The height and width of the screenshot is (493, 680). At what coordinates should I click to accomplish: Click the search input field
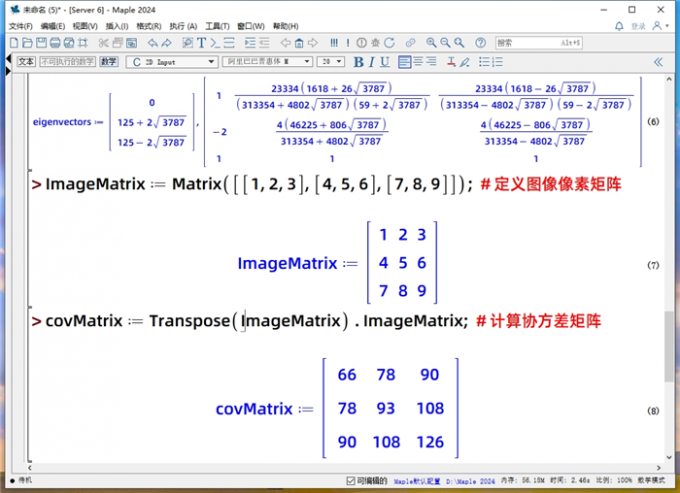tap(539, 42)
